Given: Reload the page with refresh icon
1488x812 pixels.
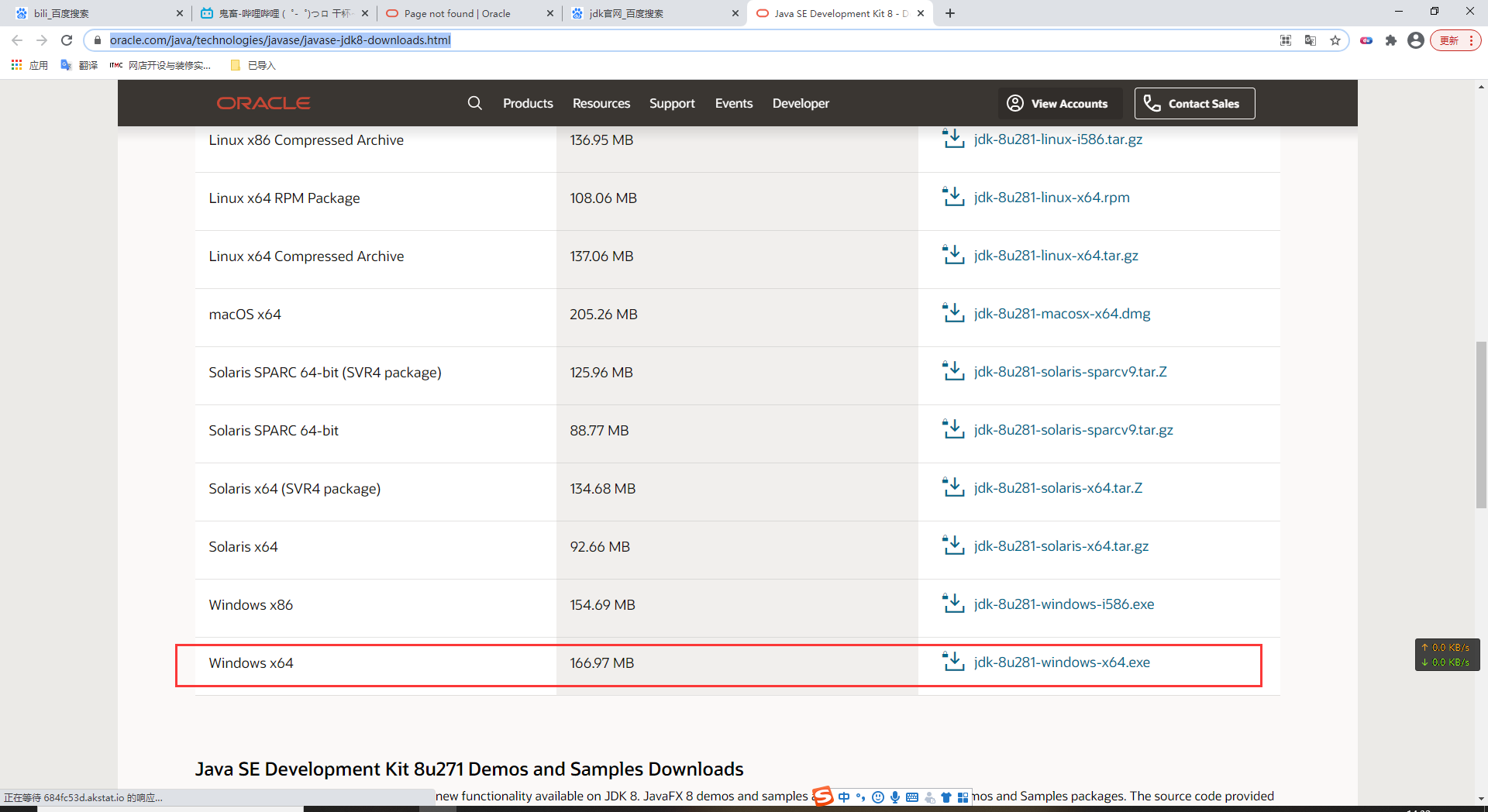Looking at the screenshot, I should [x=67, y=40].
